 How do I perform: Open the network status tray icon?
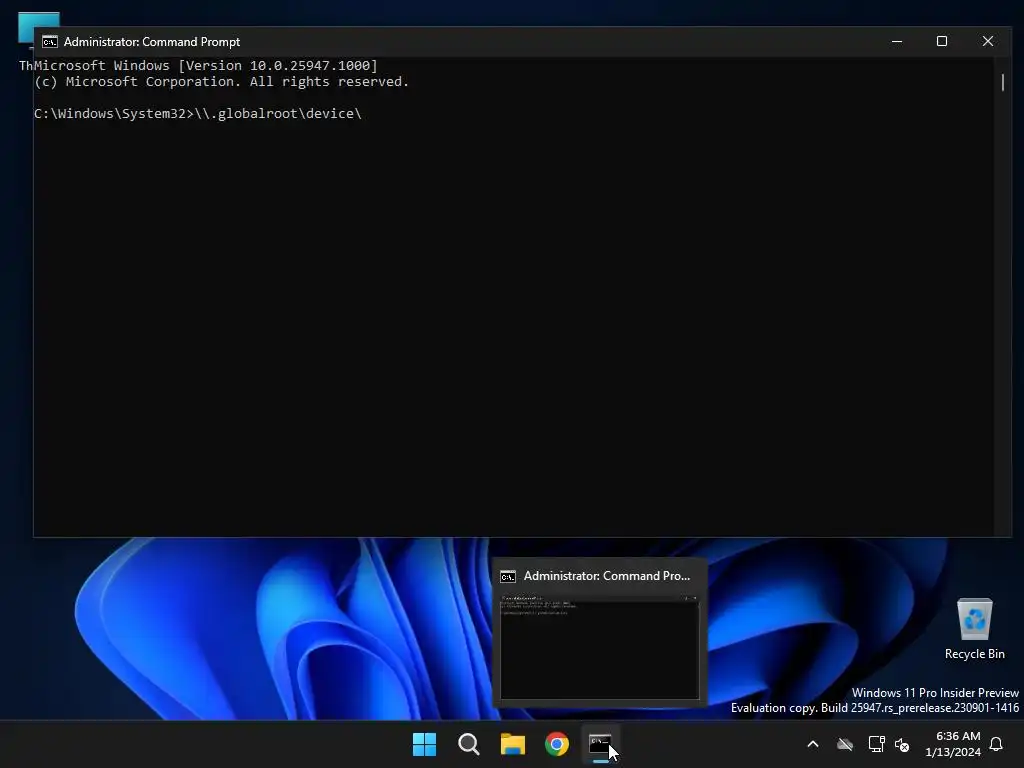(x=876, y=744)
